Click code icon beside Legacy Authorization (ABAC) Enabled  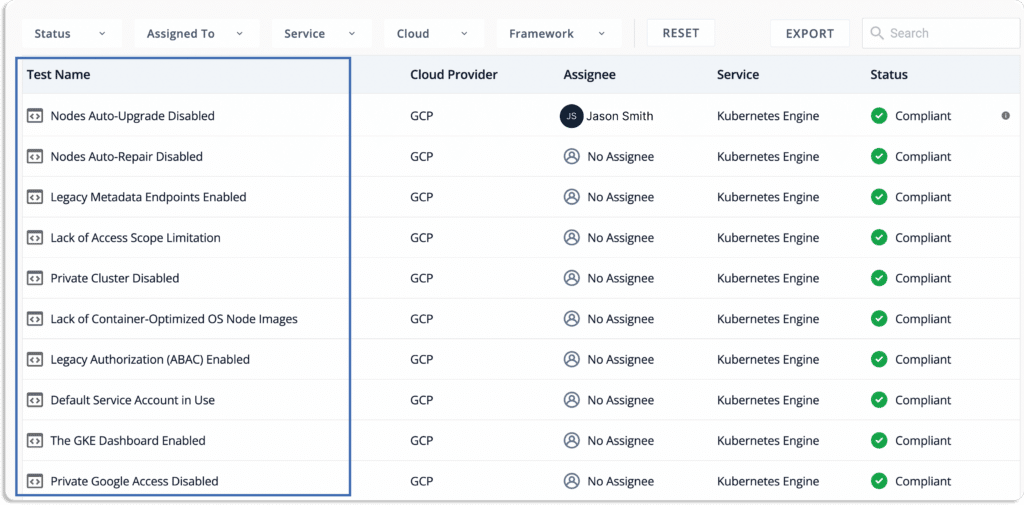tap(34, 359)
